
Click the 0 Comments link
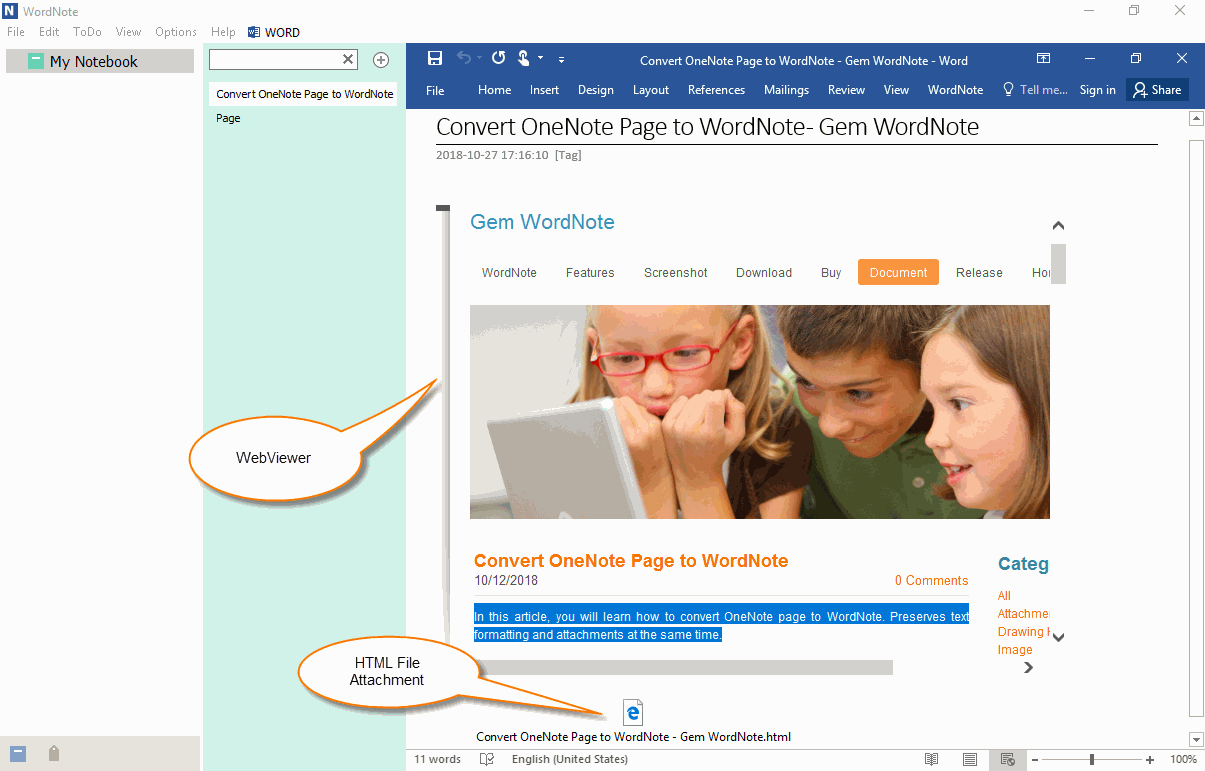click(x=931, y=580)
